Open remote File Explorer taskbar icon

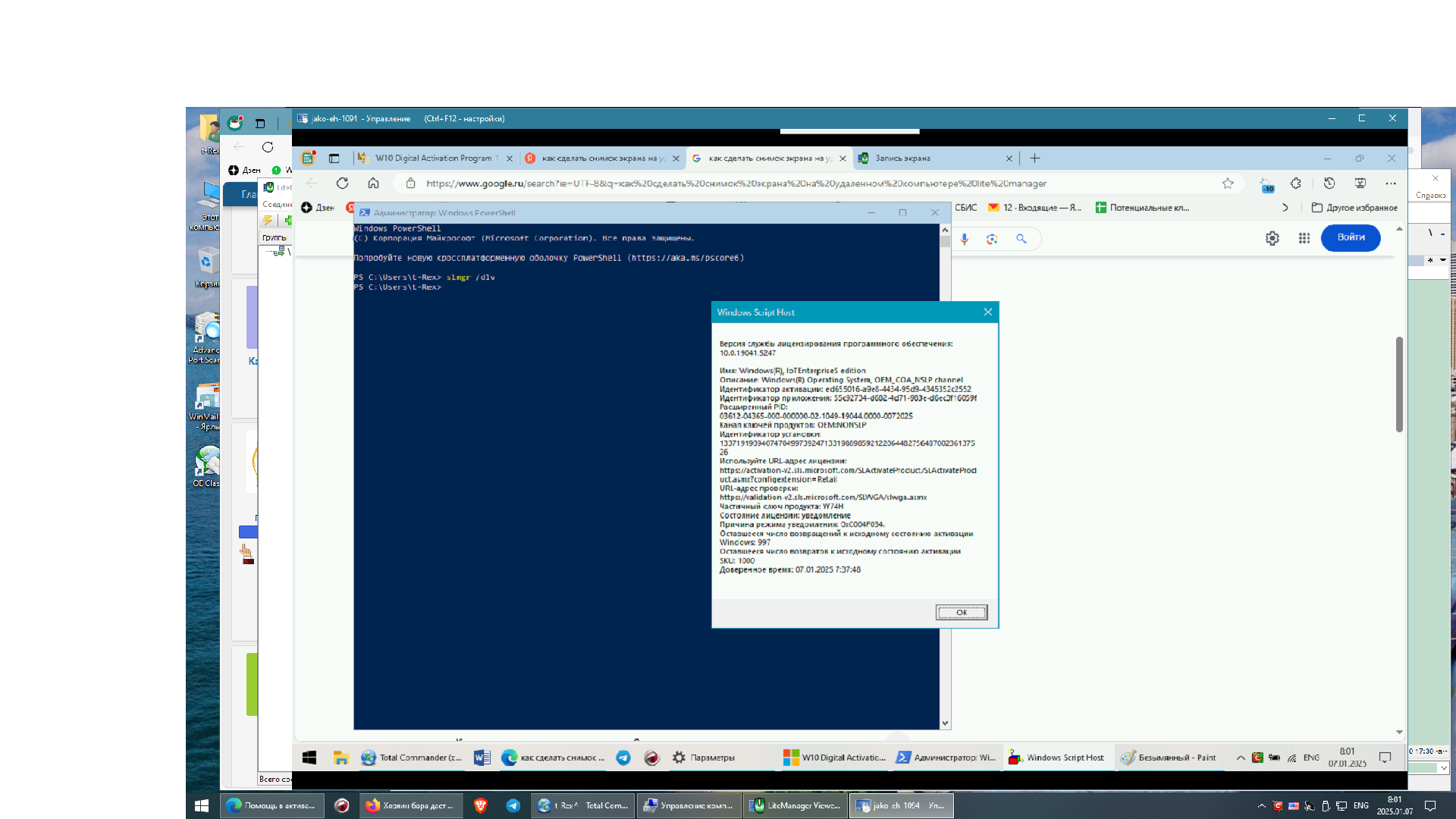(340, 758)
